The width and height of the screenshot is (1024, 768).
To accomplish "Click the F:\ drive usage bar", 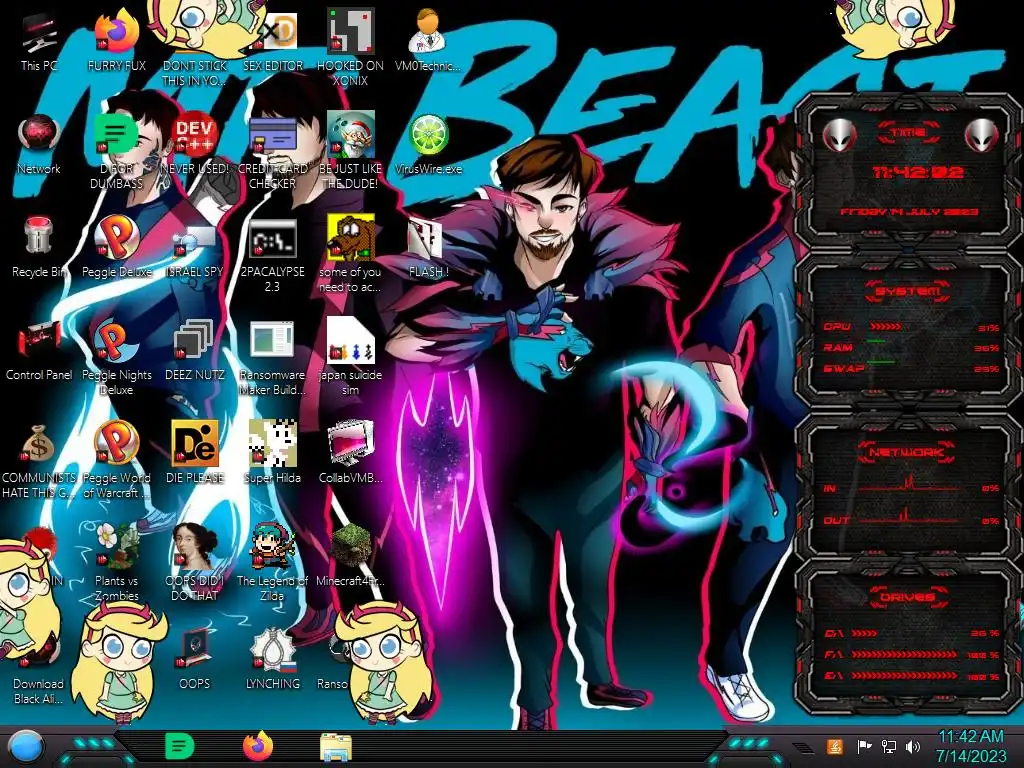I will pyautogui.click(x=904, y=654).
